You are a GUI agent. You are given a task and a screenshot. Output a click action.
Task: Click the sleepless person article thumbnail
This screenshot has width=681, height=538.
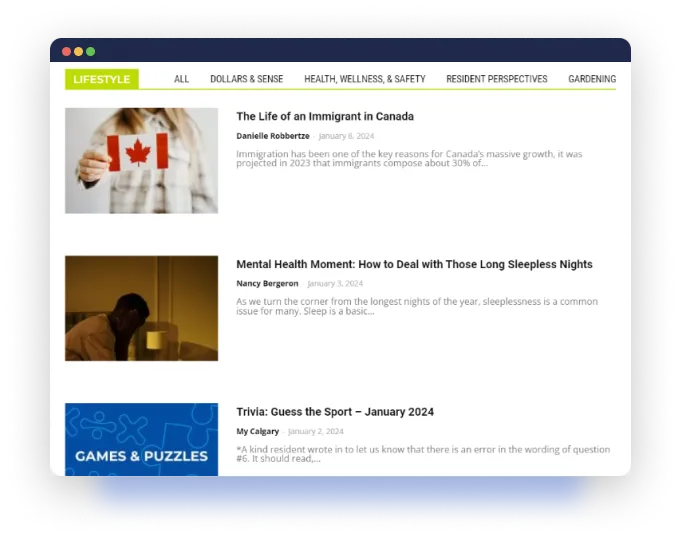click(x=142, y=308)
